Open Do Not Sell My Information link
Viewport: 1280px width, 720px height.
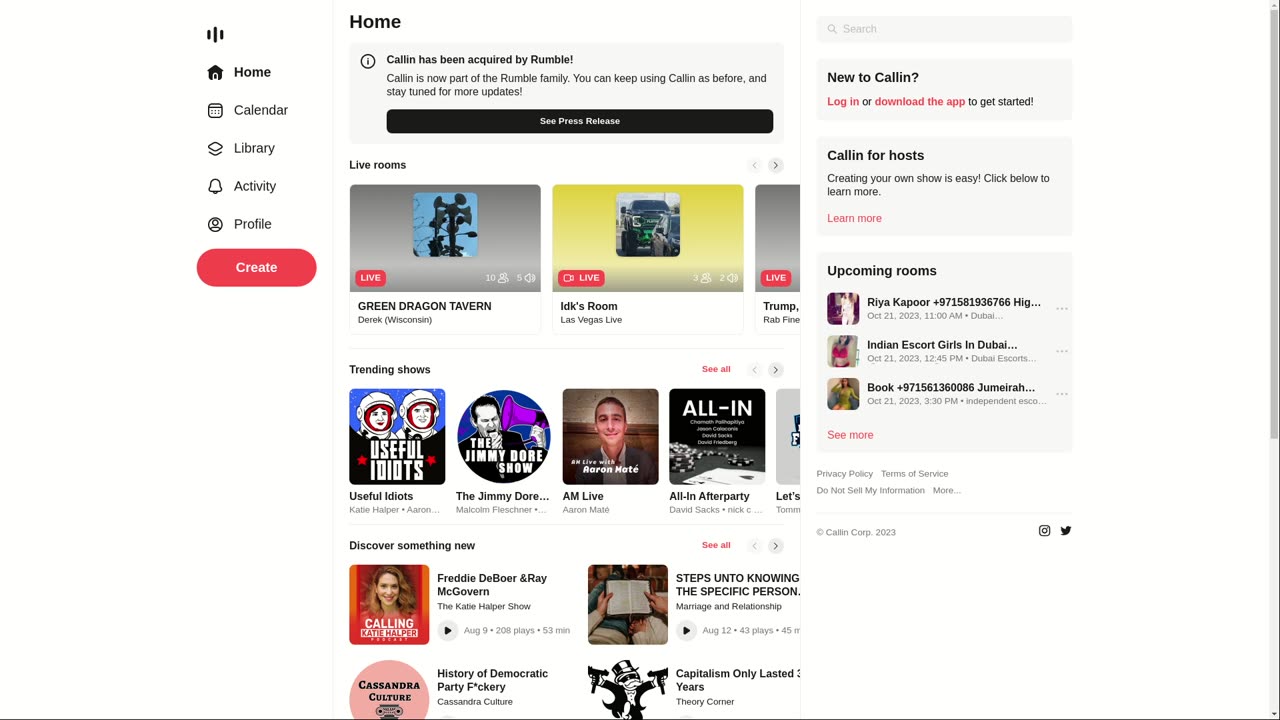click(x=871, y=490)
